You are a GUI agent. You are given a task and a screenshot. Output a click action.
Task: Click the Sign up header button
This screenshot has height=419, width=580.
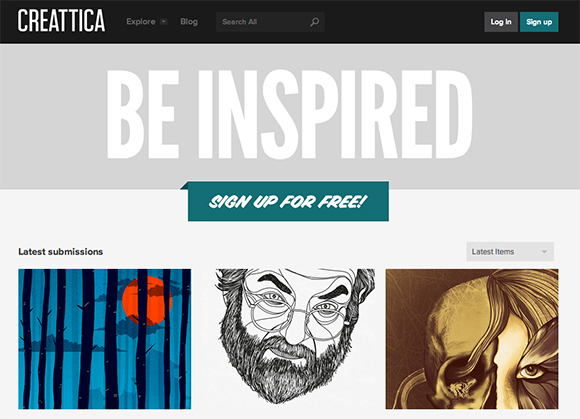(539, 22)
